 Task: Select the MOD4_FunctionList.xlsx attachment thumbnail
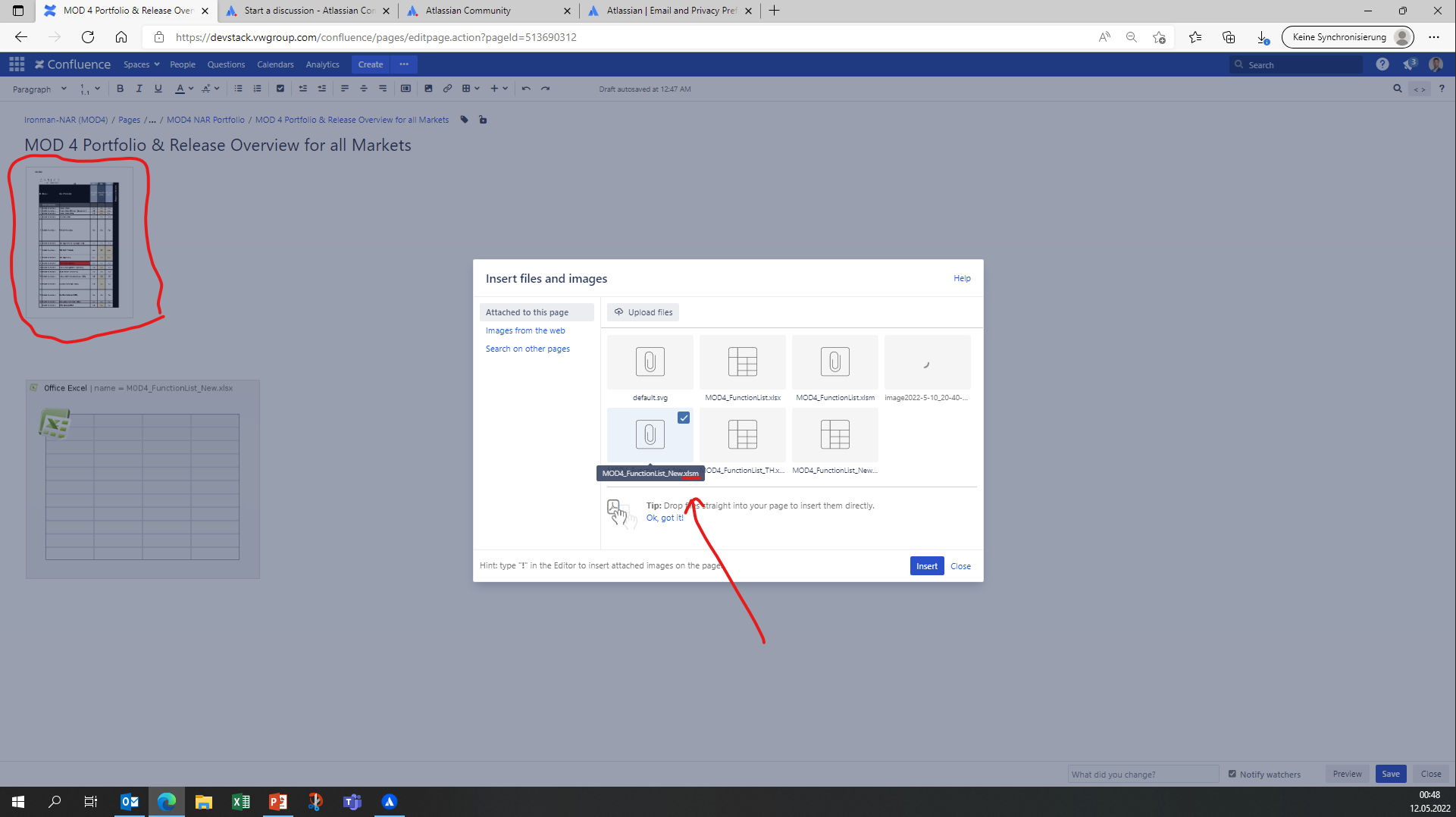click(x=743, y=362)
